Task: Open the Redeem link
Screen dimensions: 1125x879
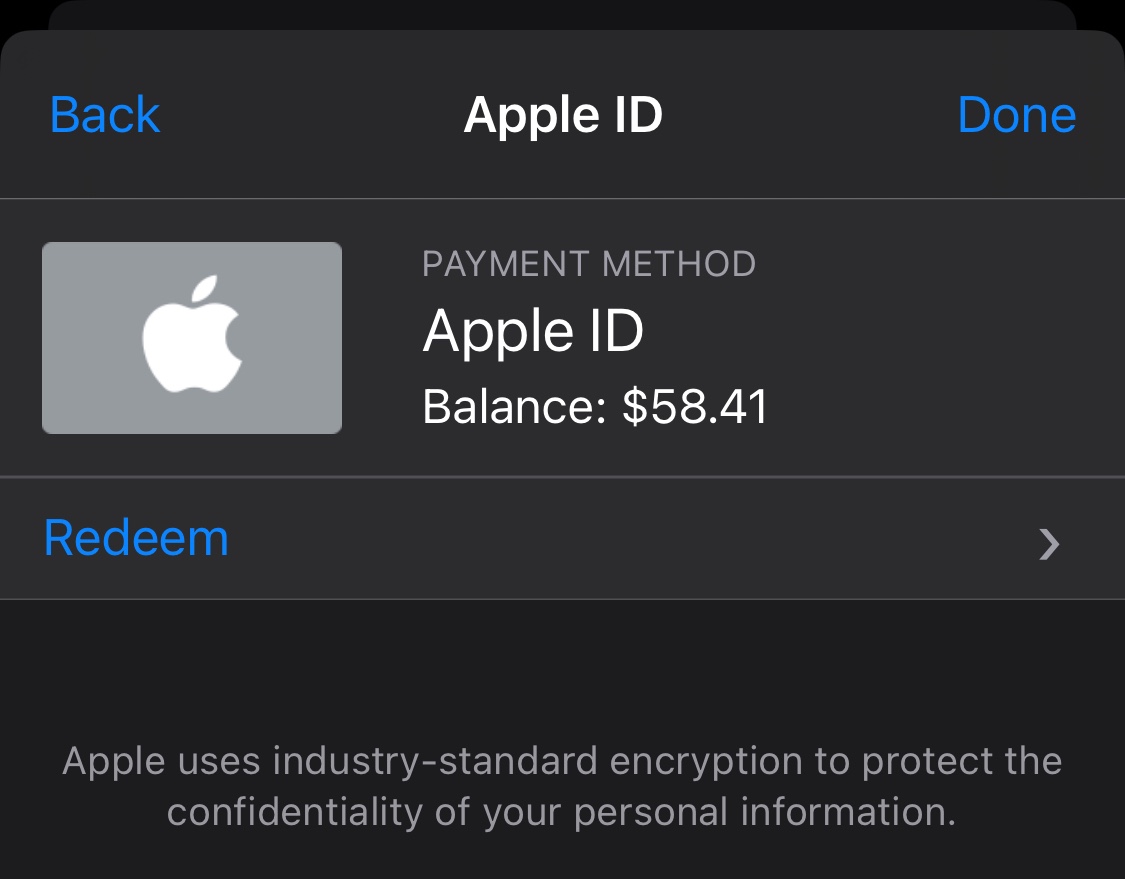Action: [x=137, y=538]
